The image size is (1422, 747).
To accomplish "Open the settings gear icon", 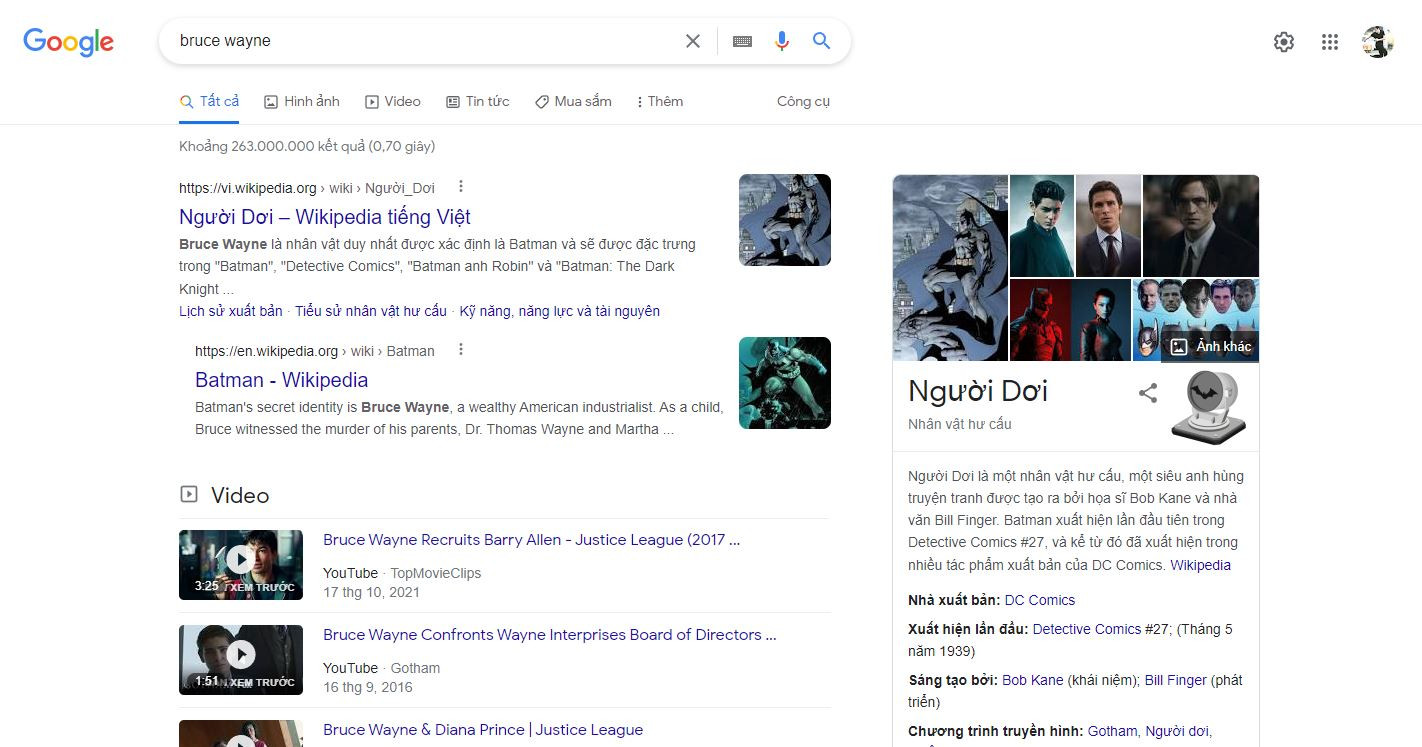I will [1284, 42].
